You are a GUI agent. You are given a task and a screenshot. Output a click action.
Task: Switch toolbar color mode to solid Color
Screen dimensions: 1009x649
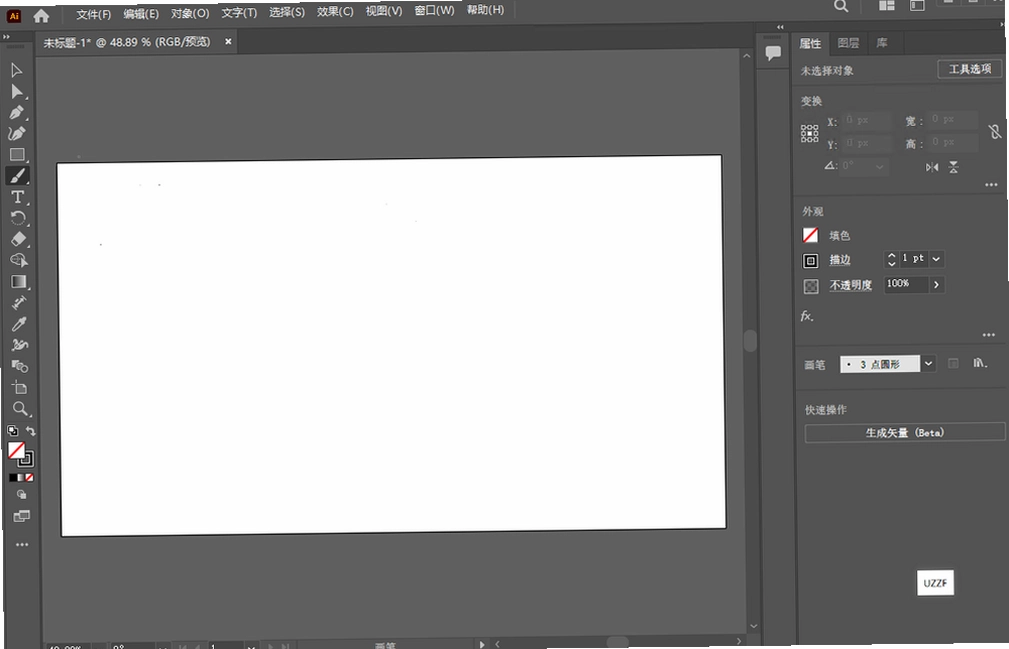[x=13, y=477]
